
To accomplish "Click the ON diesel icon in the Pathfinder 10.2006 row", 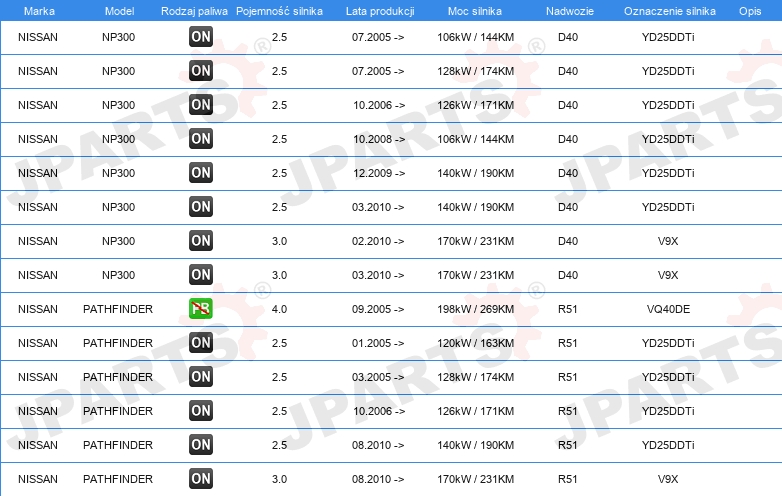I will (x=201, y=411).
